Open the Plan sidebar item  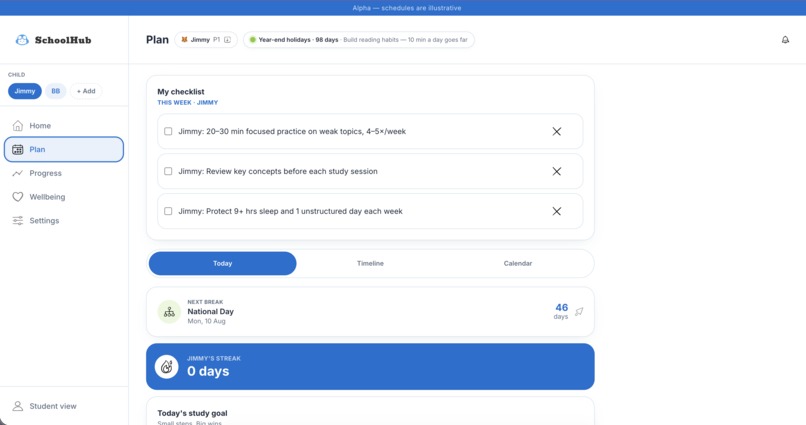tap(64, 150)
